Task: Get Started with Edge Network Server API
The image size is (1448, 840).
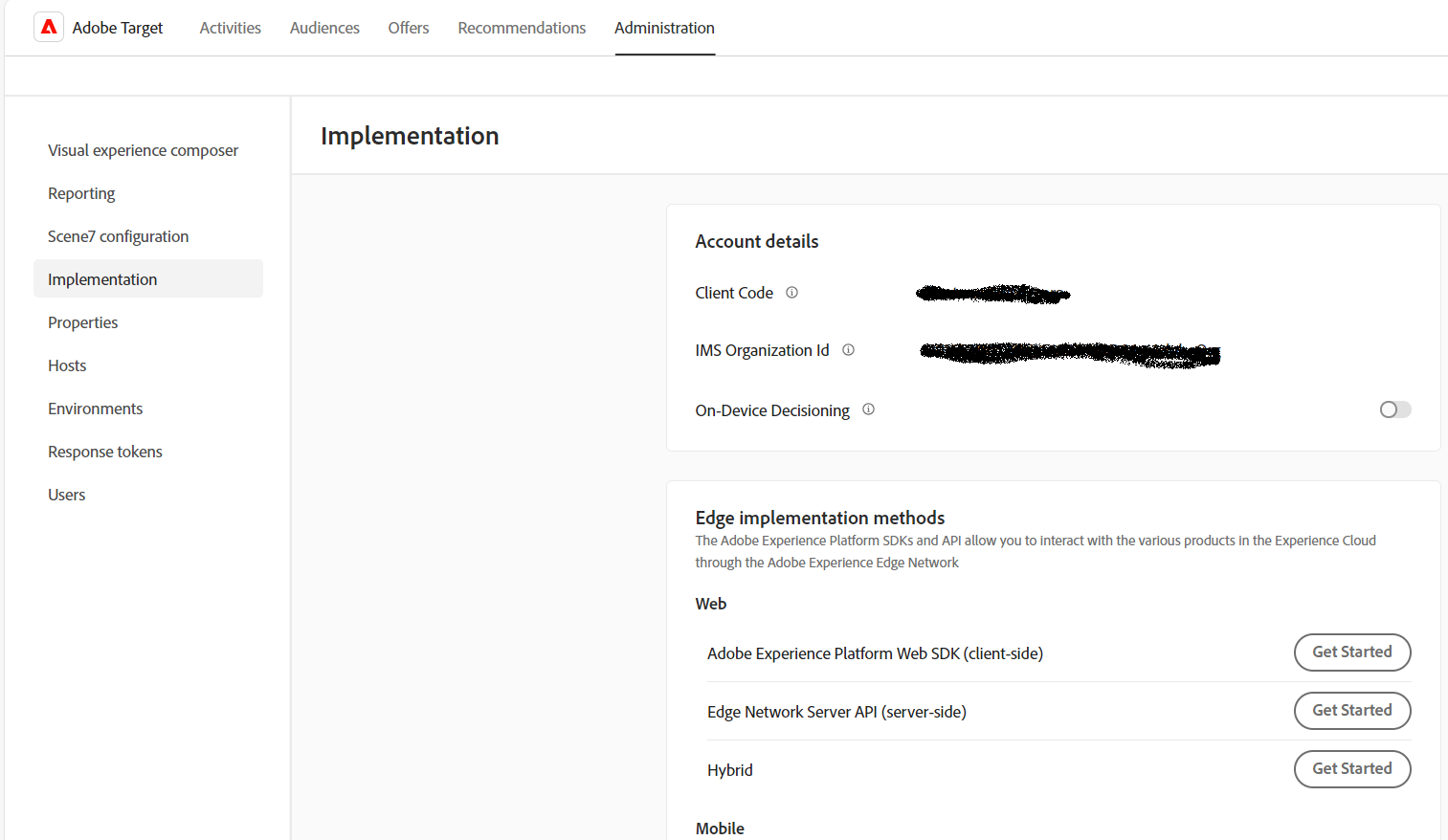Action: point(1352,711)
